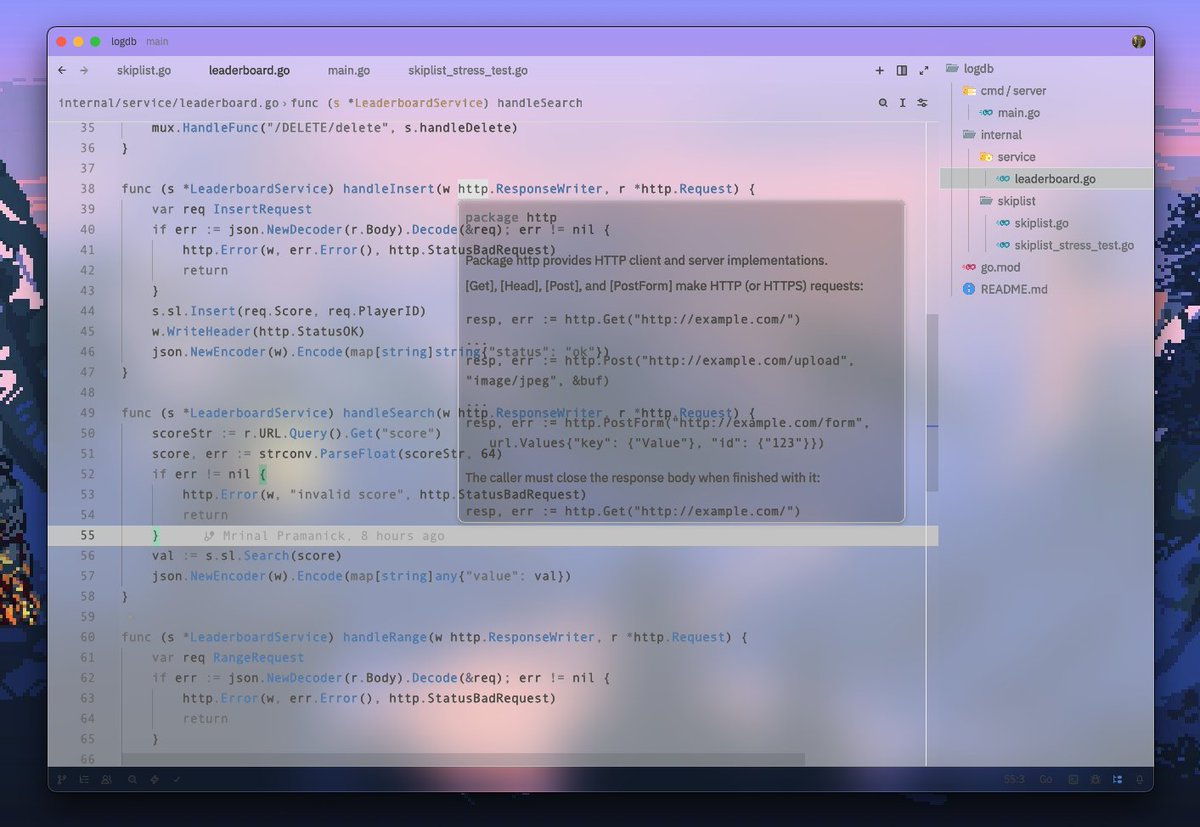This screenshot has height=827, width=1200.
Task: Click the README.md info icon
Action: point(968,289)
